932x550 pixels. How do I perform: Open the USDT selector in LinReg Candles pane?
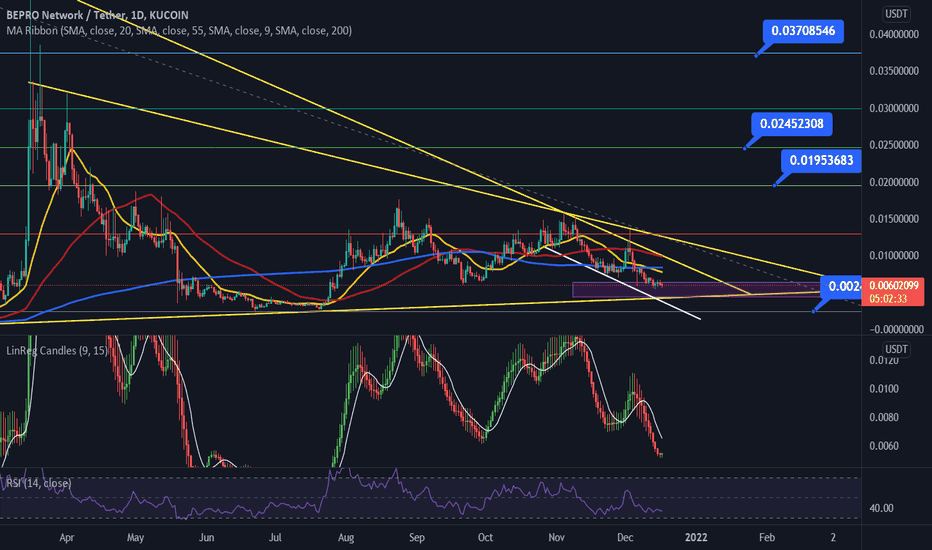tap(896, 349)
